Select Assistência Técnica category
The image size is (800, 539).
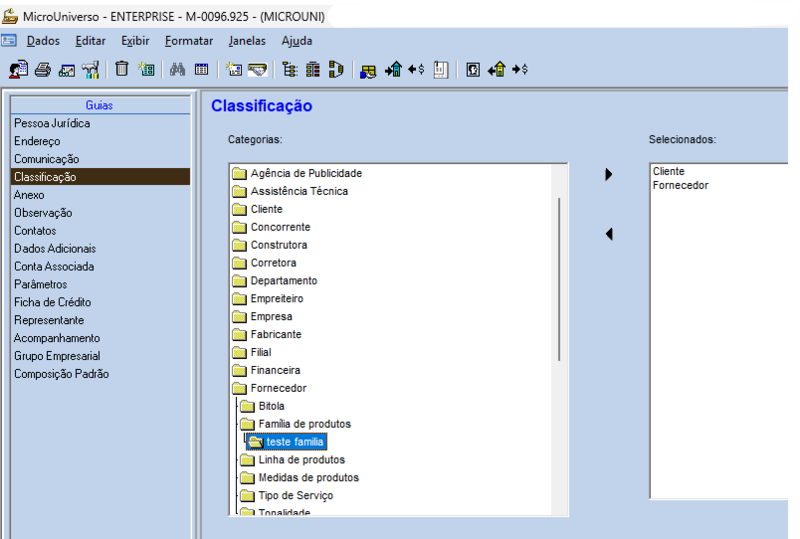pyautogui.click(x=299, y=191)
